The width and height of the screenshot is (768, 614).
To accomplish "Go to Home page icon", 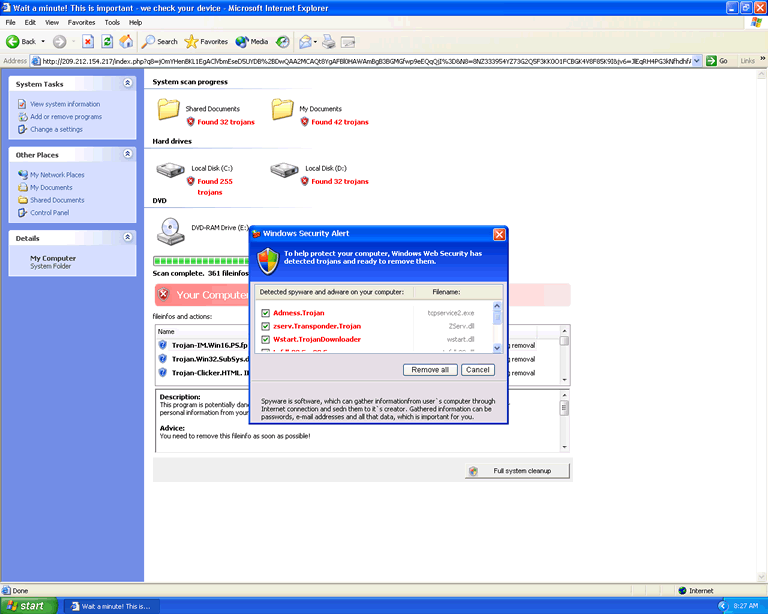I will 126,41.
